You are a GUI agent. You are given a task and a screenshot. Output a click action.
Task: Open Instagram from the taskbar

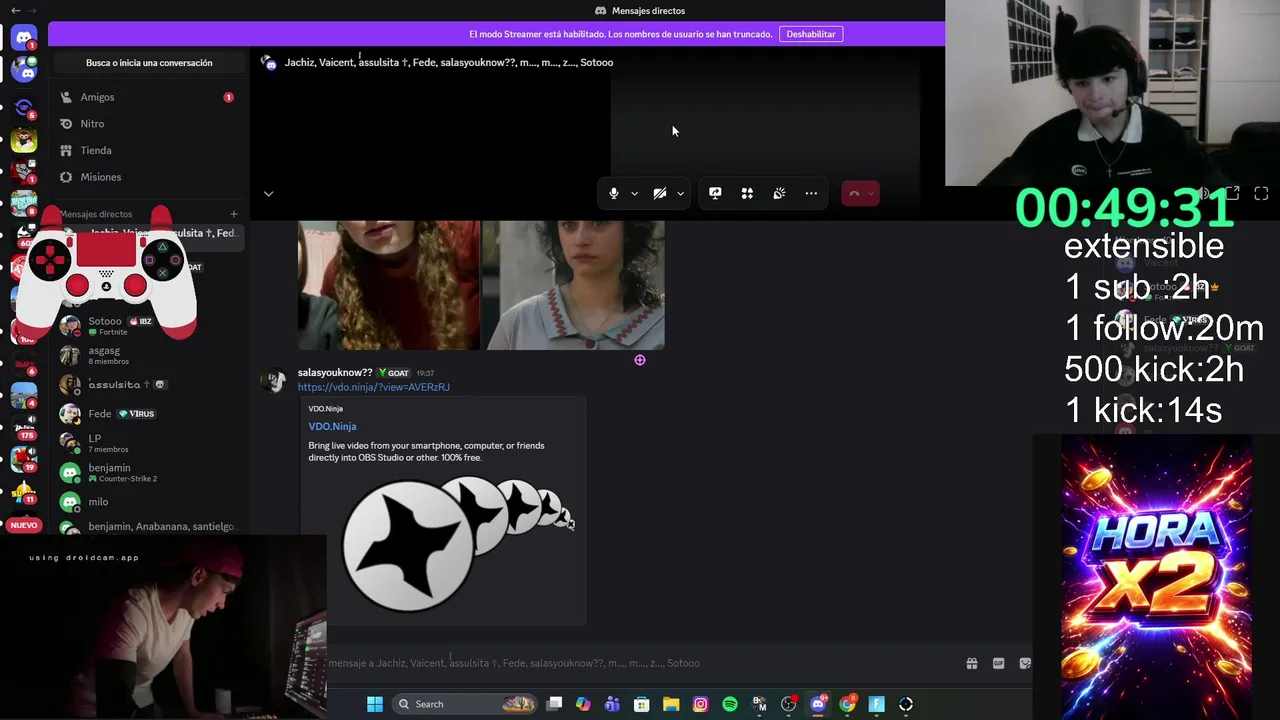tap(701, 704)
